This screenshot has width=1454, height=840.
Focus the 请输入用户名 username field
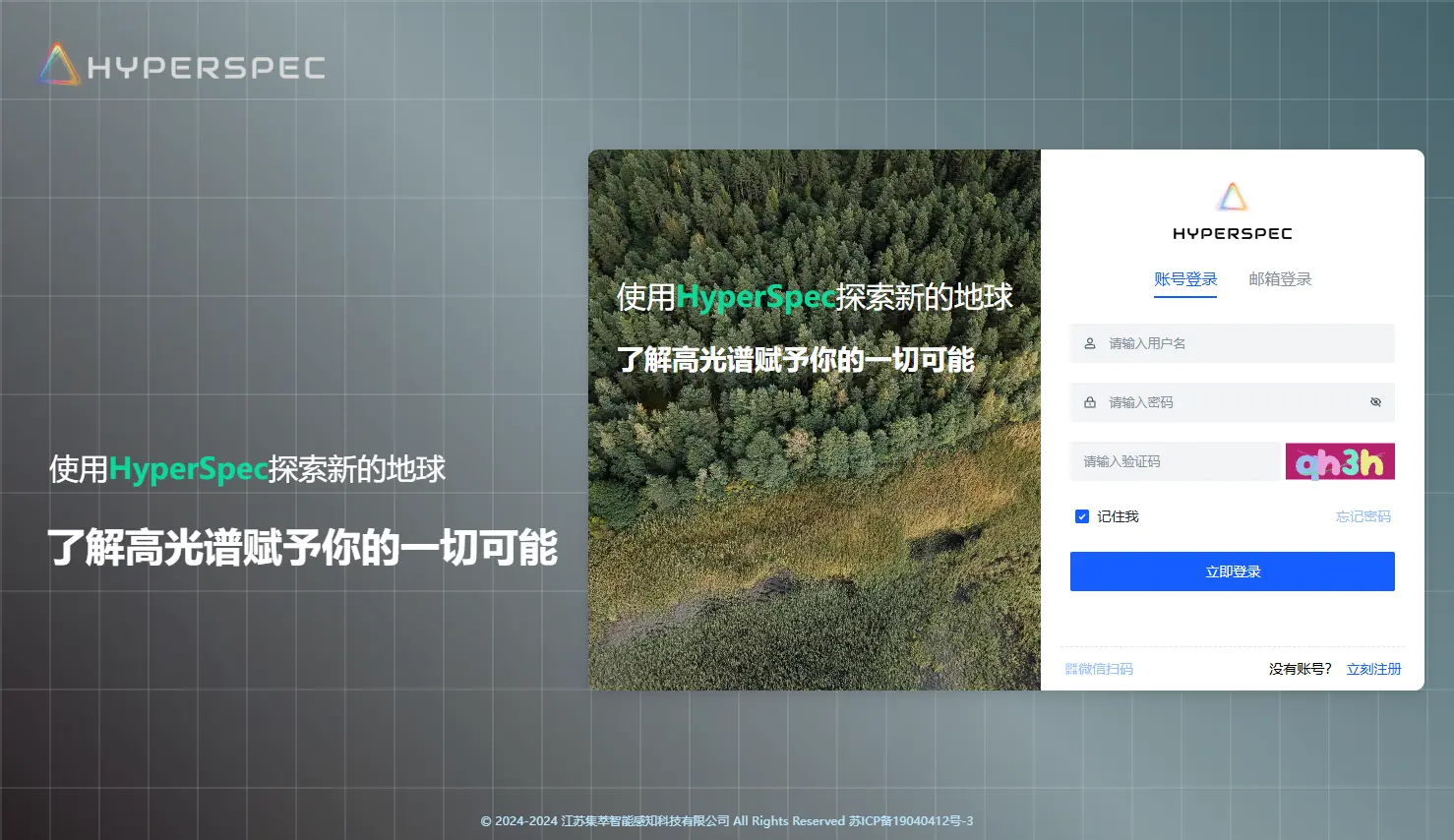pos(1240,343)
